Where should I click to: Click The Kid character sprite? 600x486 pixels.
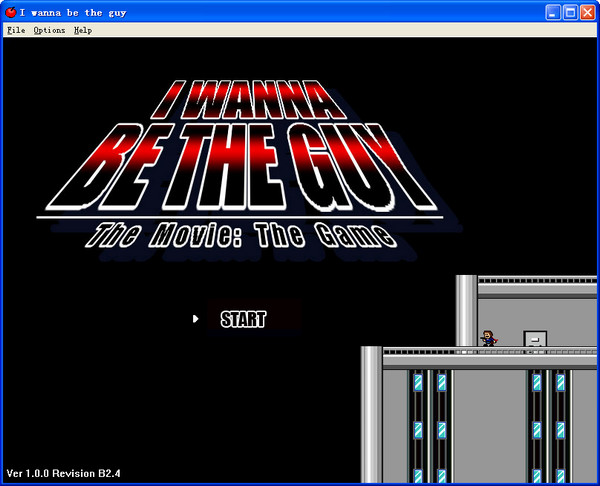488,339
